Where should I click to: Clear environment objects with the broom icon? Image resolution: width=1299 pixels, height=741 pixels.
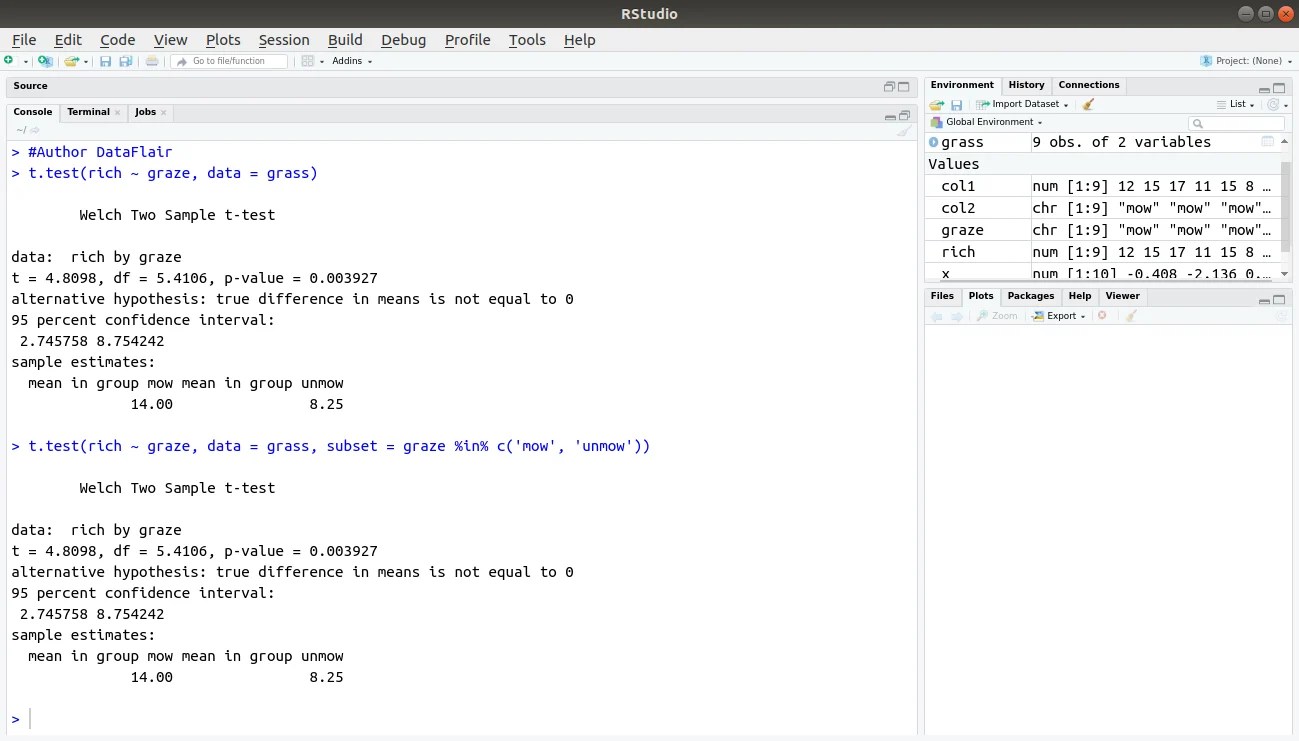(x=1089, y=104)
